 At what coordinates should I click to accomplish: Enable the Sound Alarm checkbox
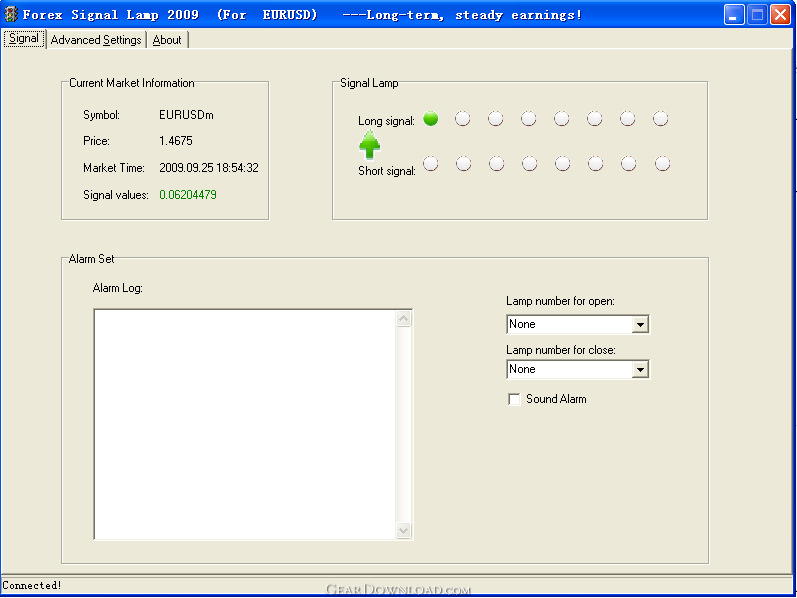pyautogui.click(x=514, y=399)
